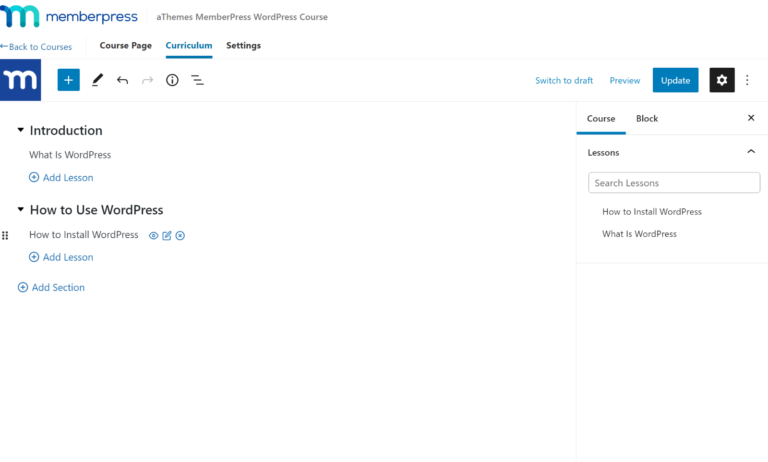Open the document details info icon
Screen dimensions: 768x462
pos(172,80)
